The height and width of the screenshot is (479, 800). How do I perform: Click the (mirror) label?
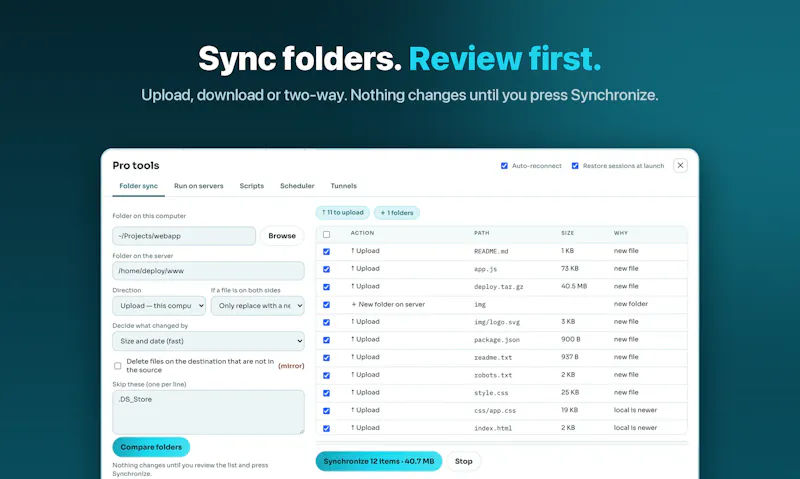[x=291, y=366]
